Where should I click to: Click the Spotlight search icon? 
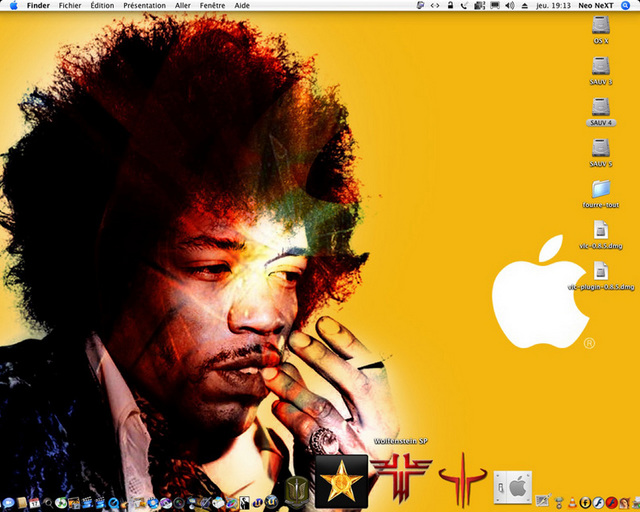pyautogui.click(x=630, y=6)
